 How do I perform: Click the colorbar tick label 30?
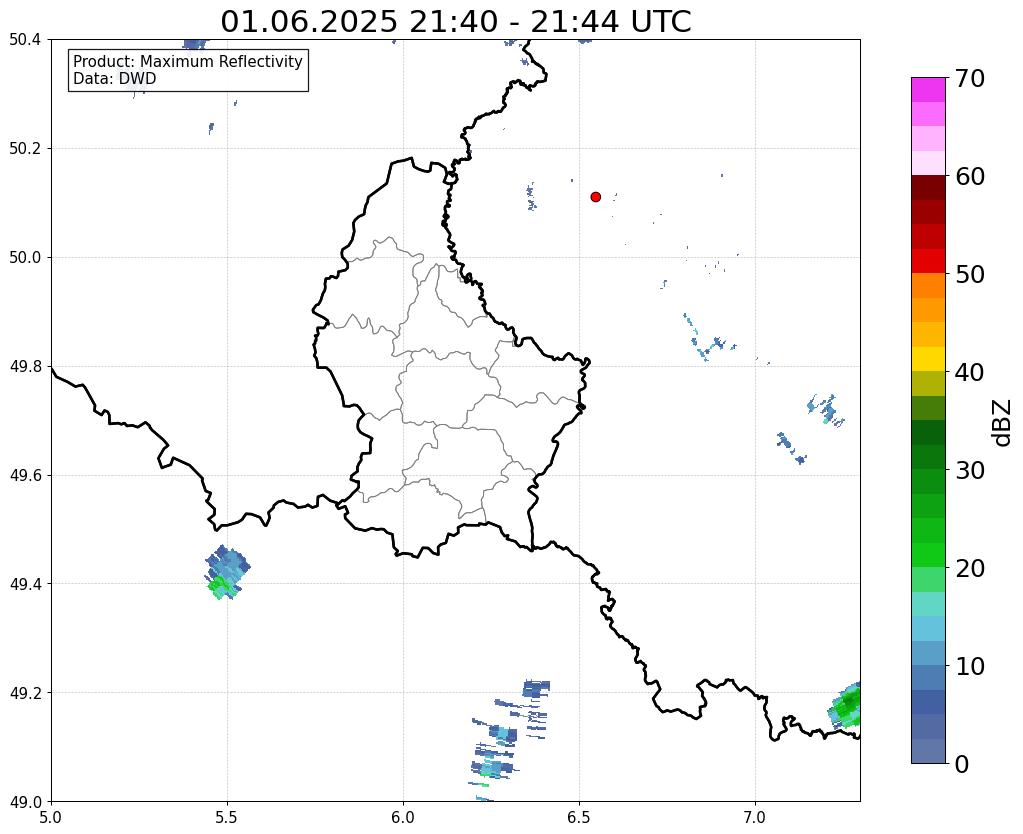970,470
